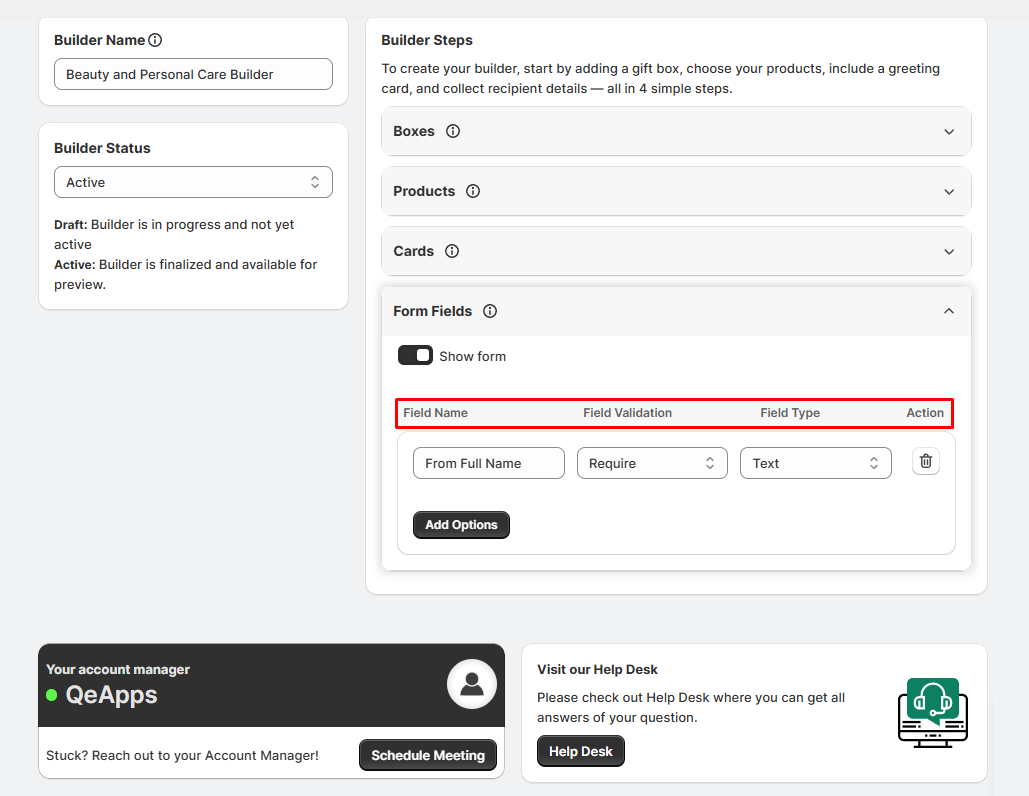The width and height of the screenshot is (1029, 796).
Task: Click the account manager avatar icon
Action: [x=472, y=685]
